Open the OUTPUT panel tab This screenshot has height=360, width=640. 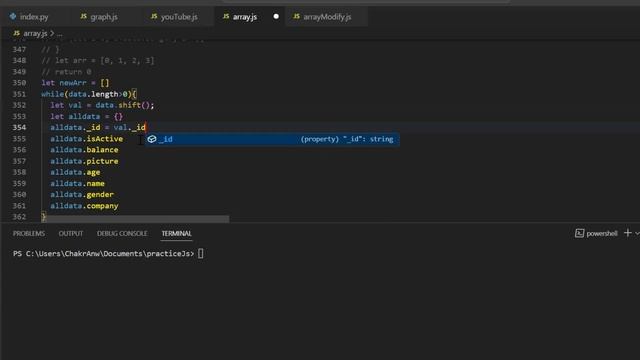pos(71,233)
